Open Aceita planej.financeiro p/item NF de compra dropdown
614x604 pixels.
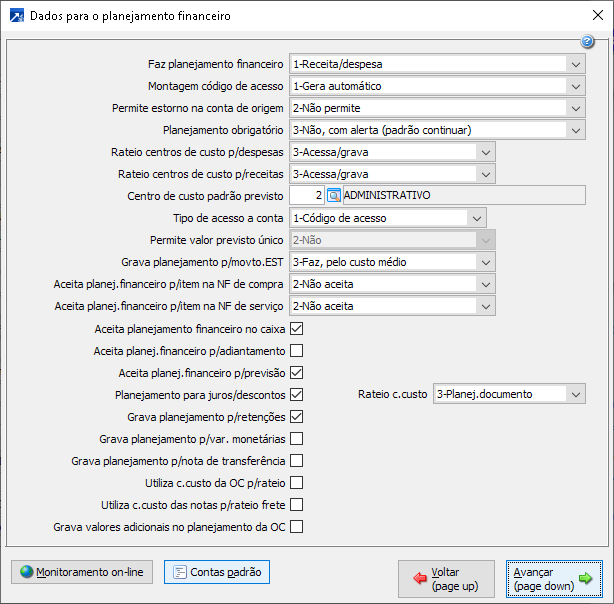(x=392, y=284)
